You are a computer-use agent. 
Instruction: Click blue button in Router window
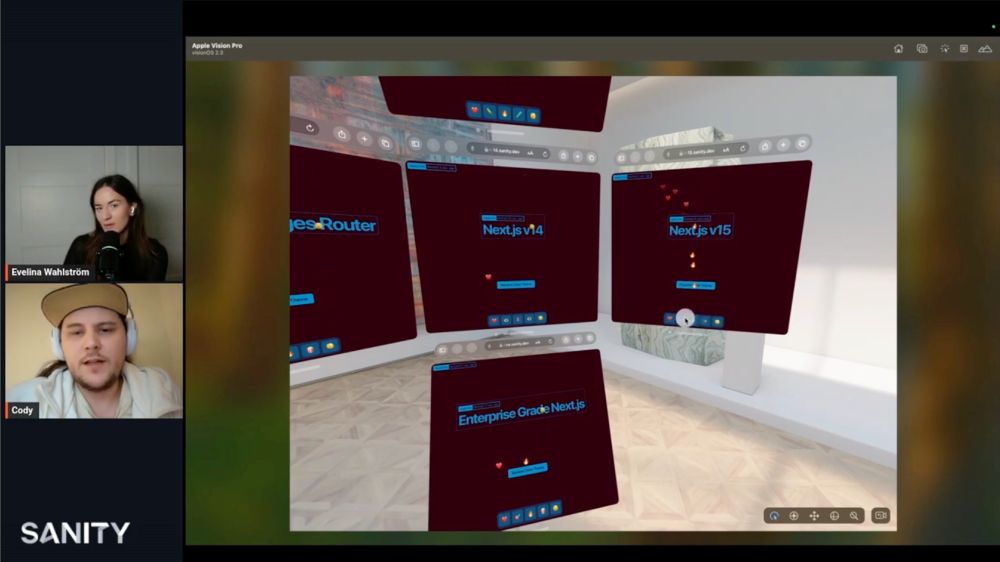(x=301, y=299)
